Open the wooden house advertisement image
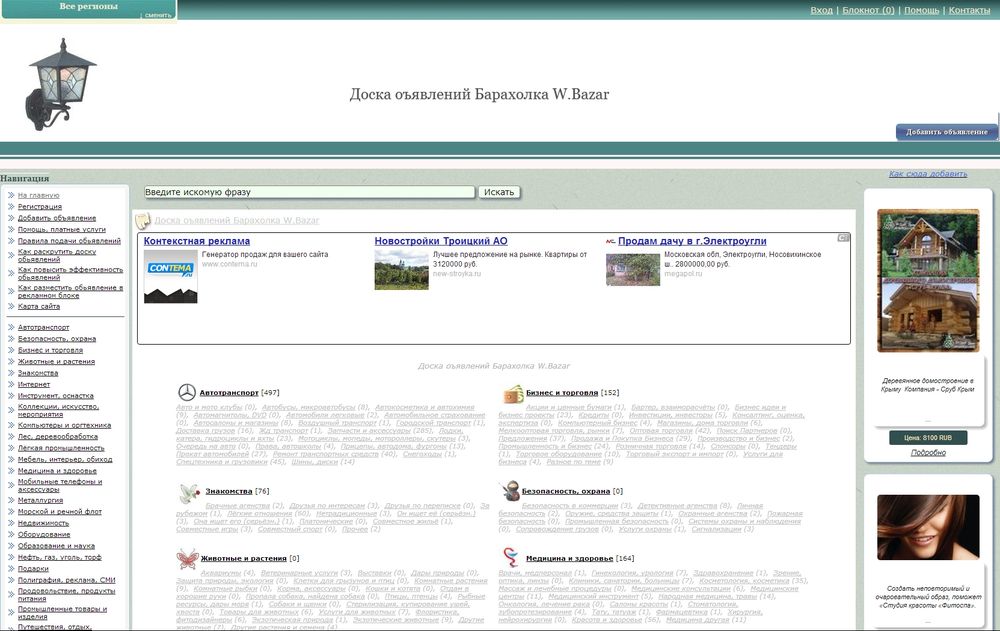Screen dimensions: 1000x631 coord(928,281)
